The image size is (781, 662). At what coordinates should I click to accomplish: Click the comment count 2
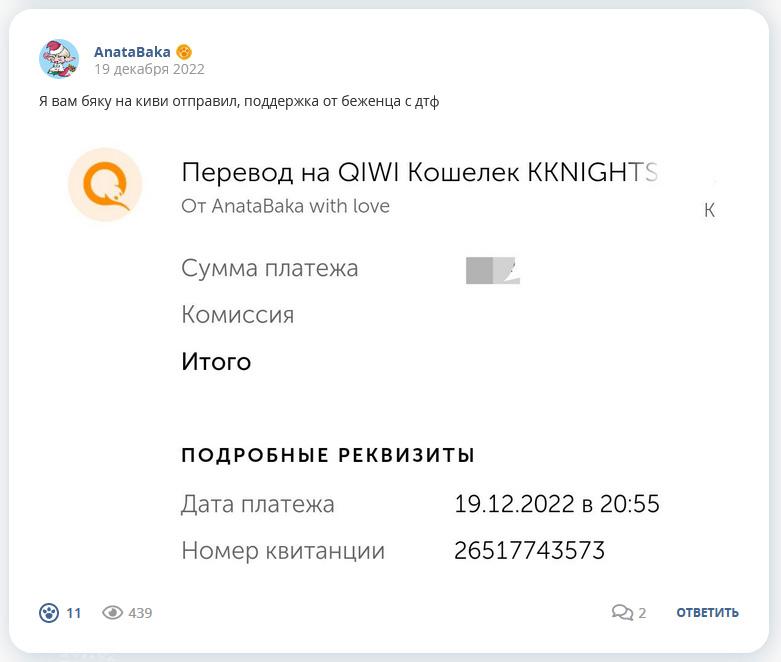[642, 613]
